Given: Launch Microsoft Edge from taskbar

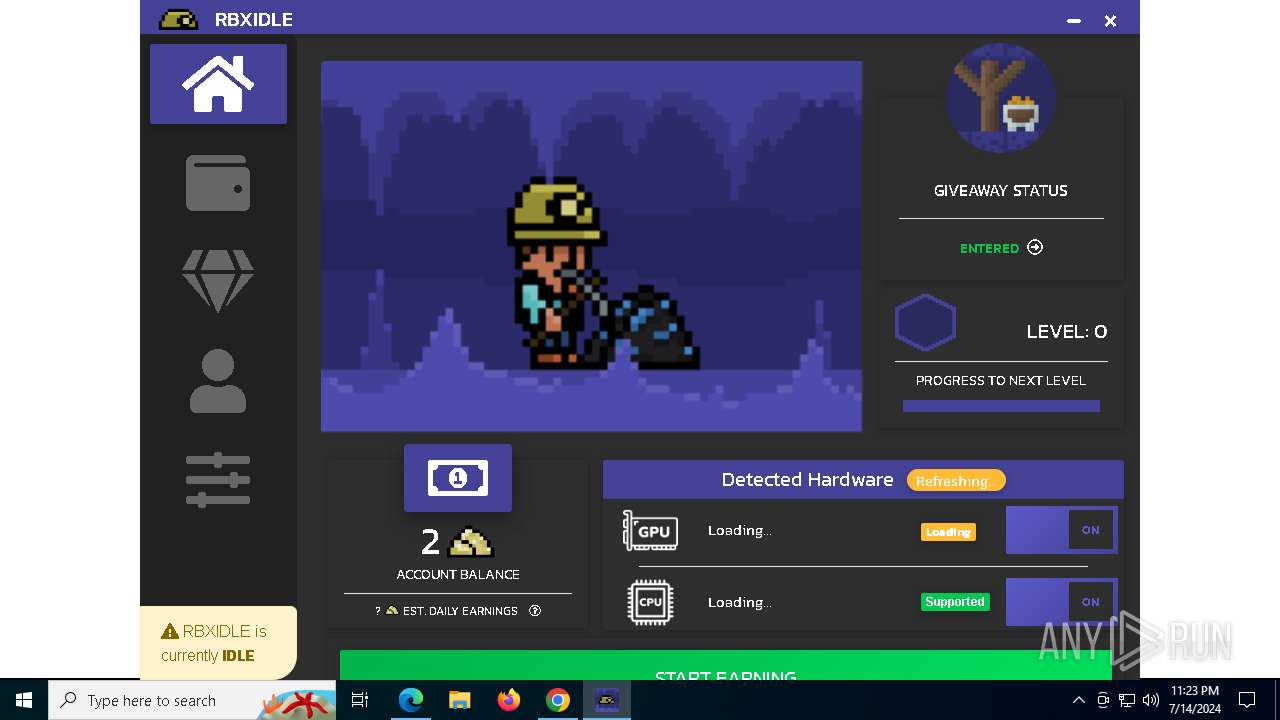Looking at the screenshot, I should pyautogui.click(x=410, y=700).
